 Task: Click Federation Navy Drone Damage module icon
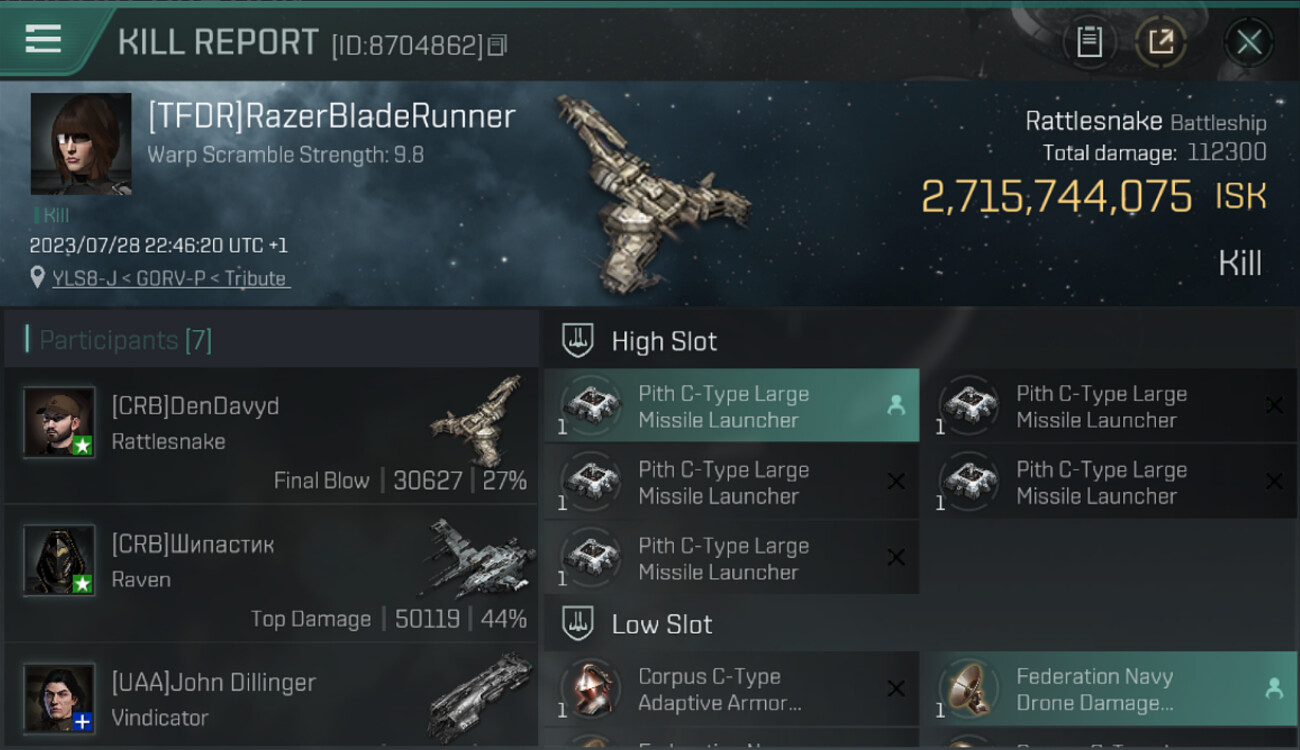coord(966,690)
